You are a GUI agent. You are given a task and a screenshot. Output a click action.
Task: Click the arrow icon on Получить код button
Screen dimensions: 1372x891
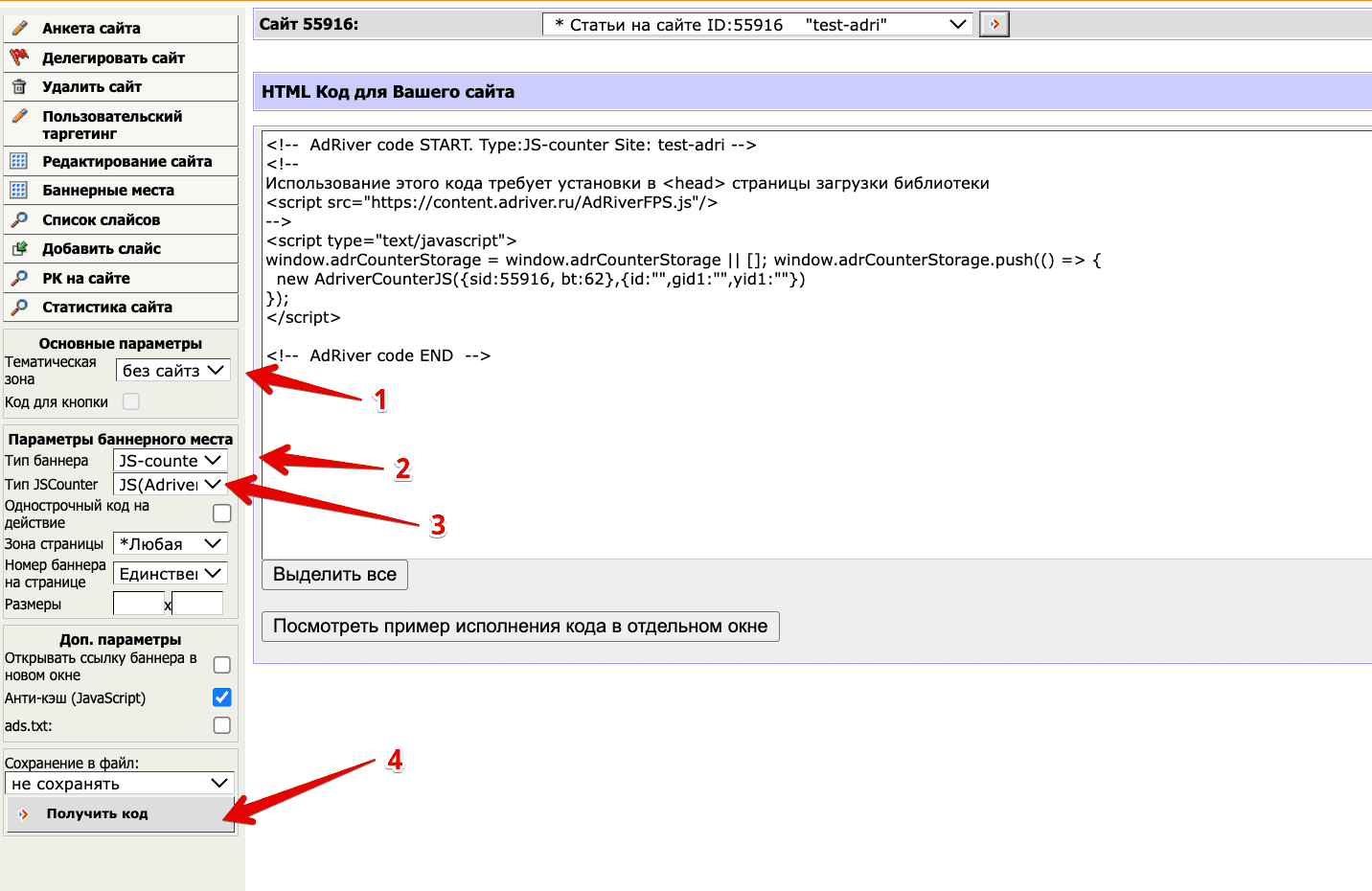[24, 813]
